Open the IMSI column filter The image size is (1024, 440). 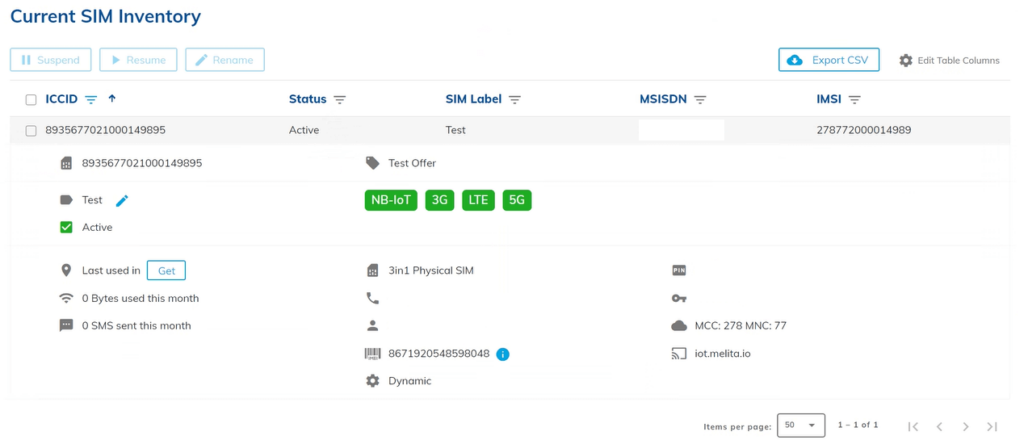click(855, 99)
